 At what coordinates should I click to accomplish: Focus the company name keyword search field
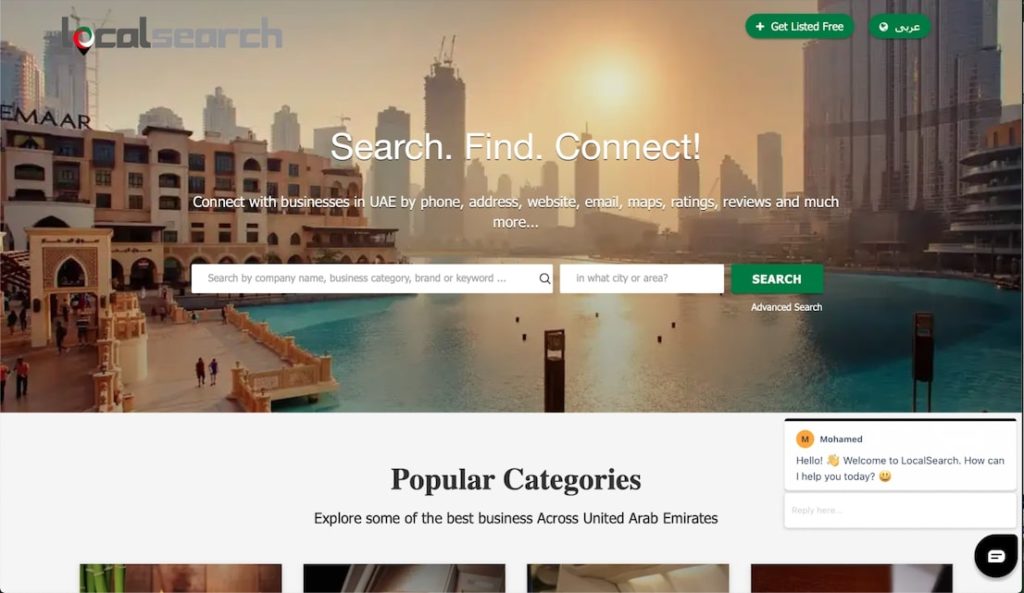(x=372, y=279)
